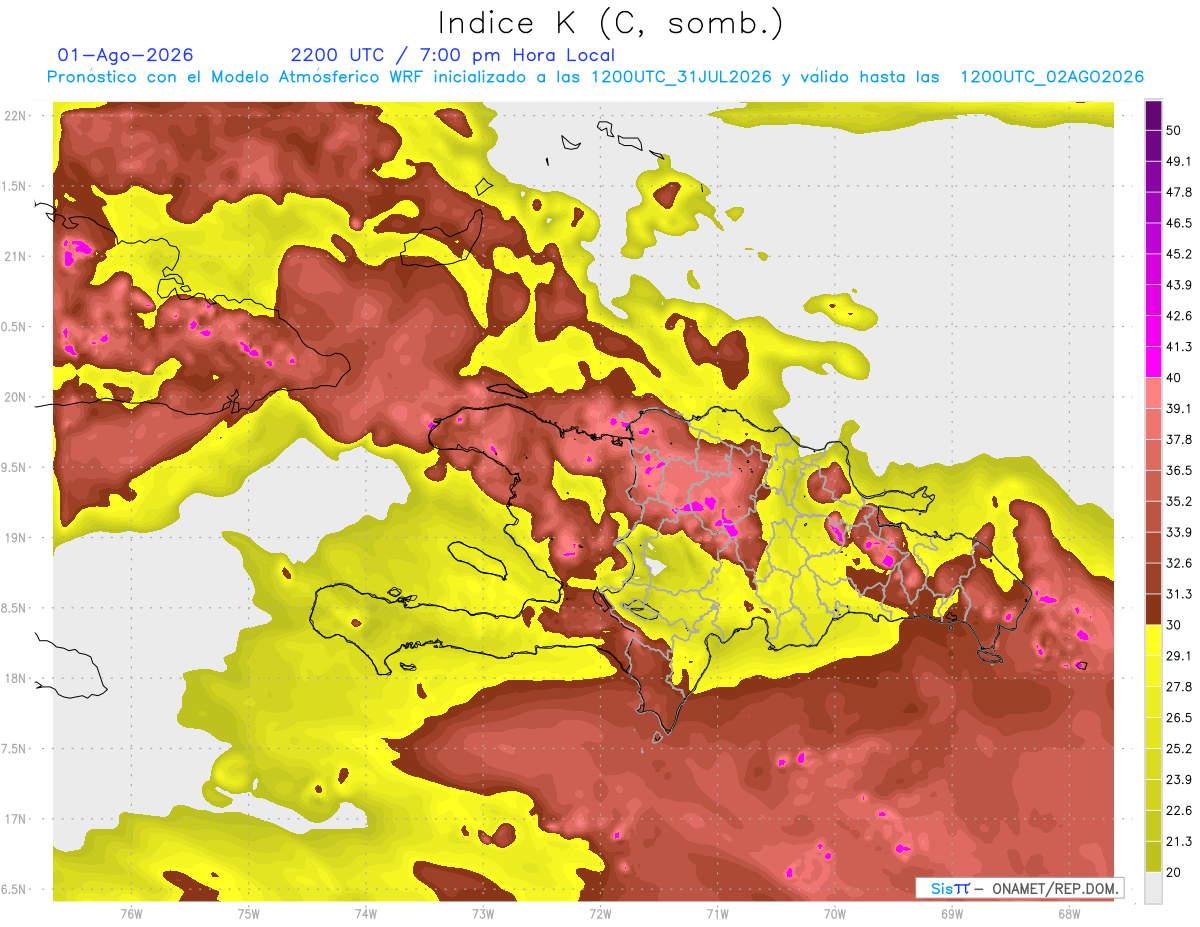Screen dimensions: 1200x927
Task: Click the colorbar label '27.8'
Action: point(1180,687)
